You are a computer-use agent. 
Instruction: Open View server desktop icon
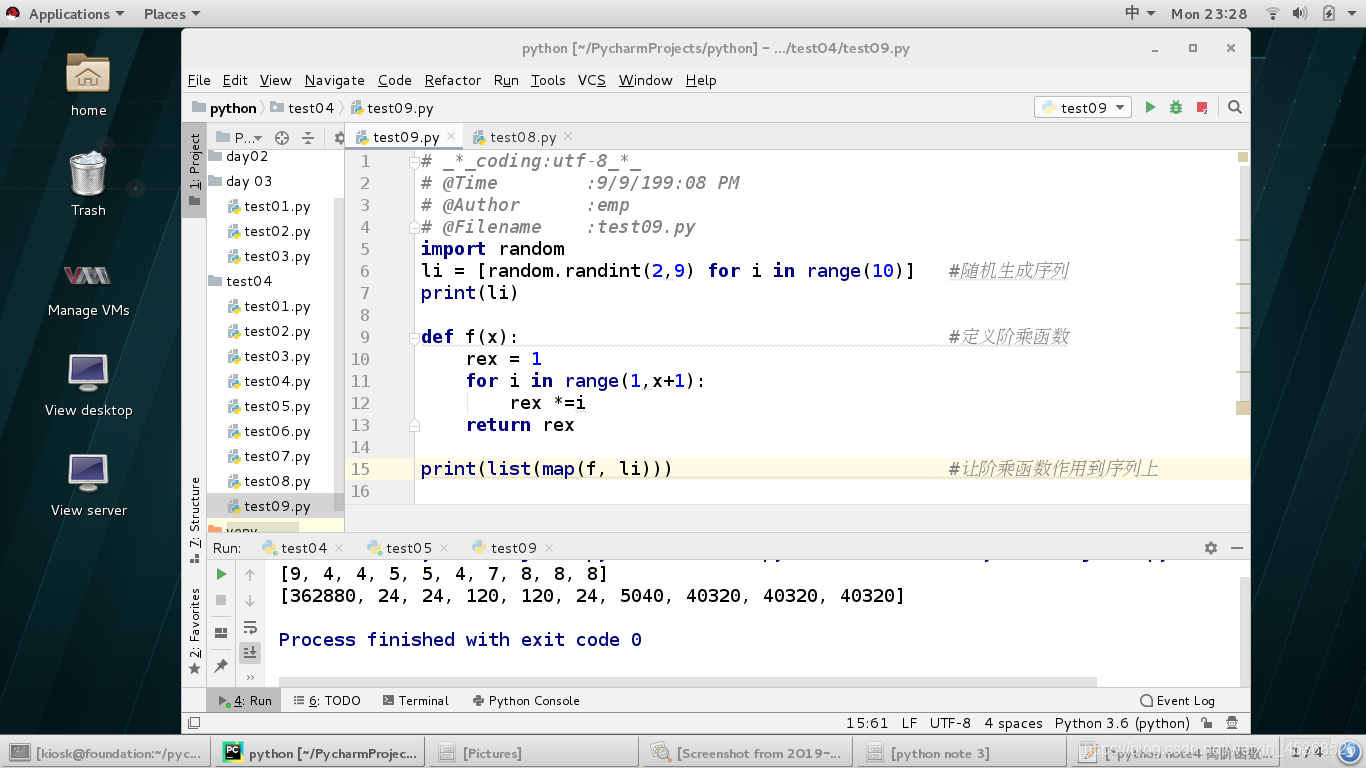[88, 485]
